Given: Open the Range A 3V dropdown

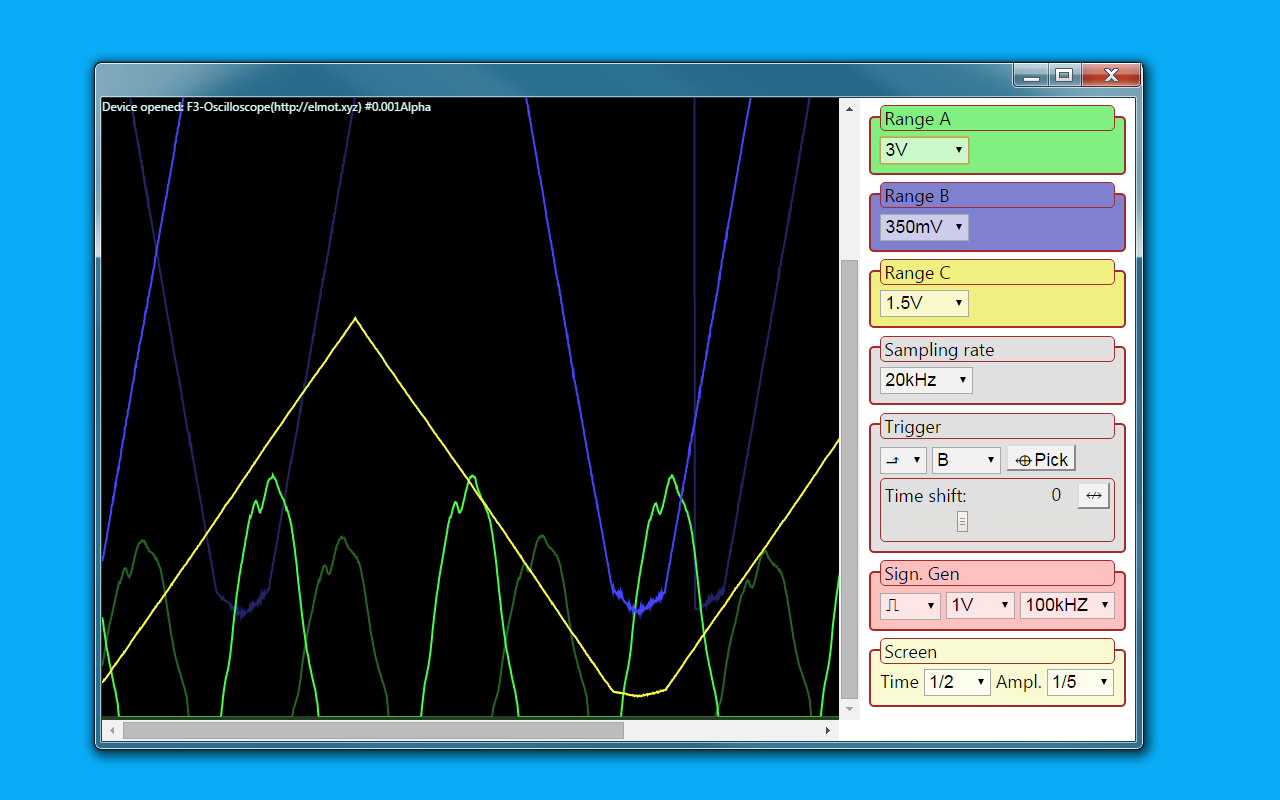Looking at the screenshot, I should (x=924, y=150).
